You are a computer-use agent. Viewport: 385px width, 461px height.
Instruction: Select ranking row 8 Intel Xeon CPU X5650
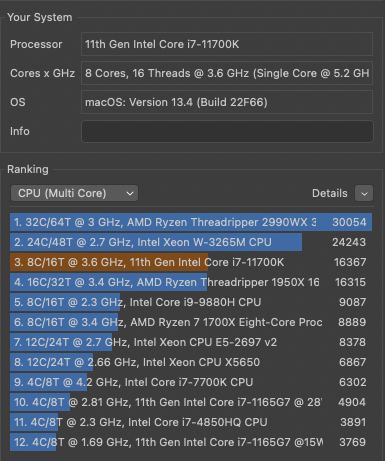[191, 362]
